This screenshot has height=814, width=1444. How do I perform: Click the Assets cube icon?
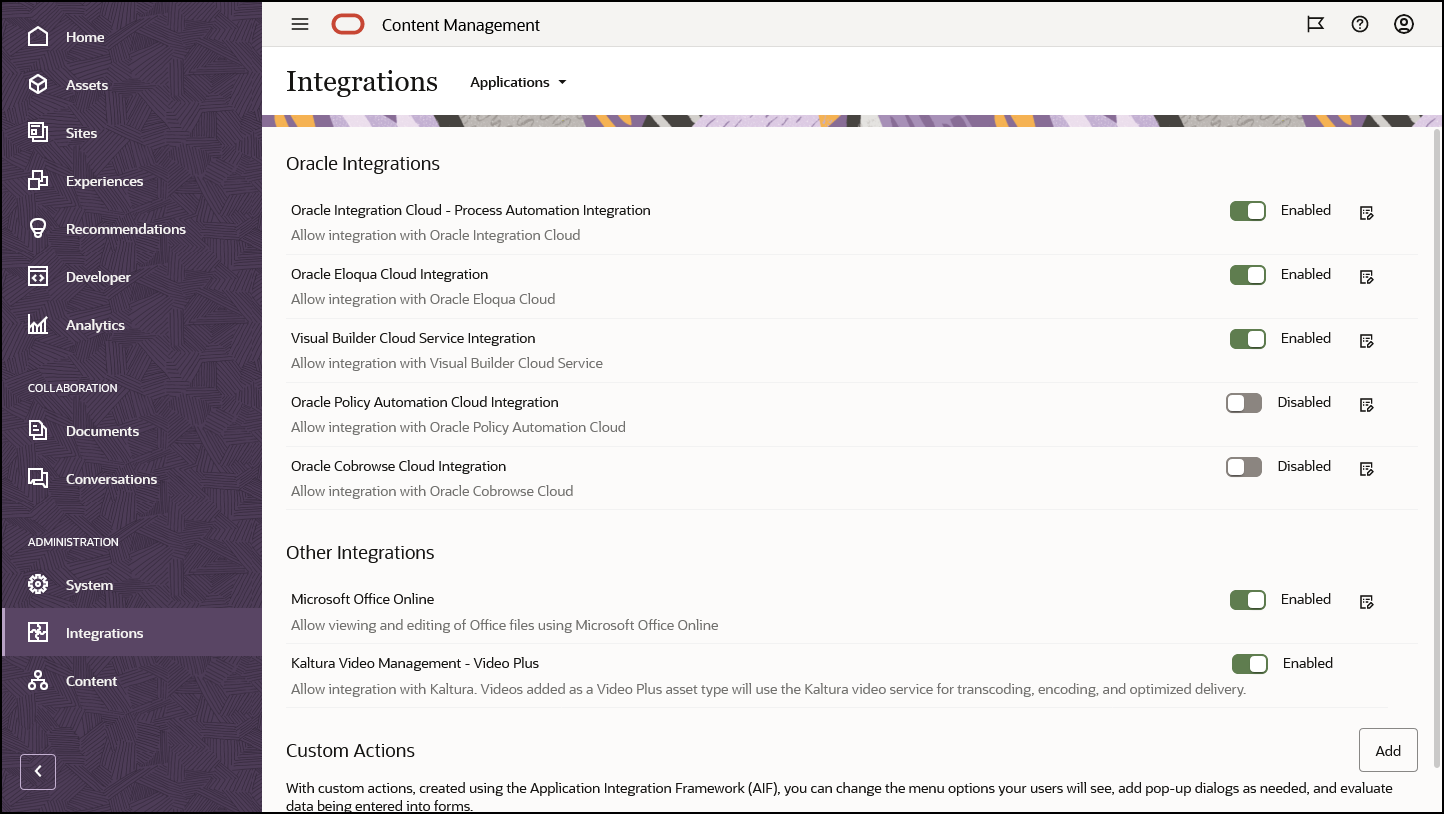[x=38, y=85]
